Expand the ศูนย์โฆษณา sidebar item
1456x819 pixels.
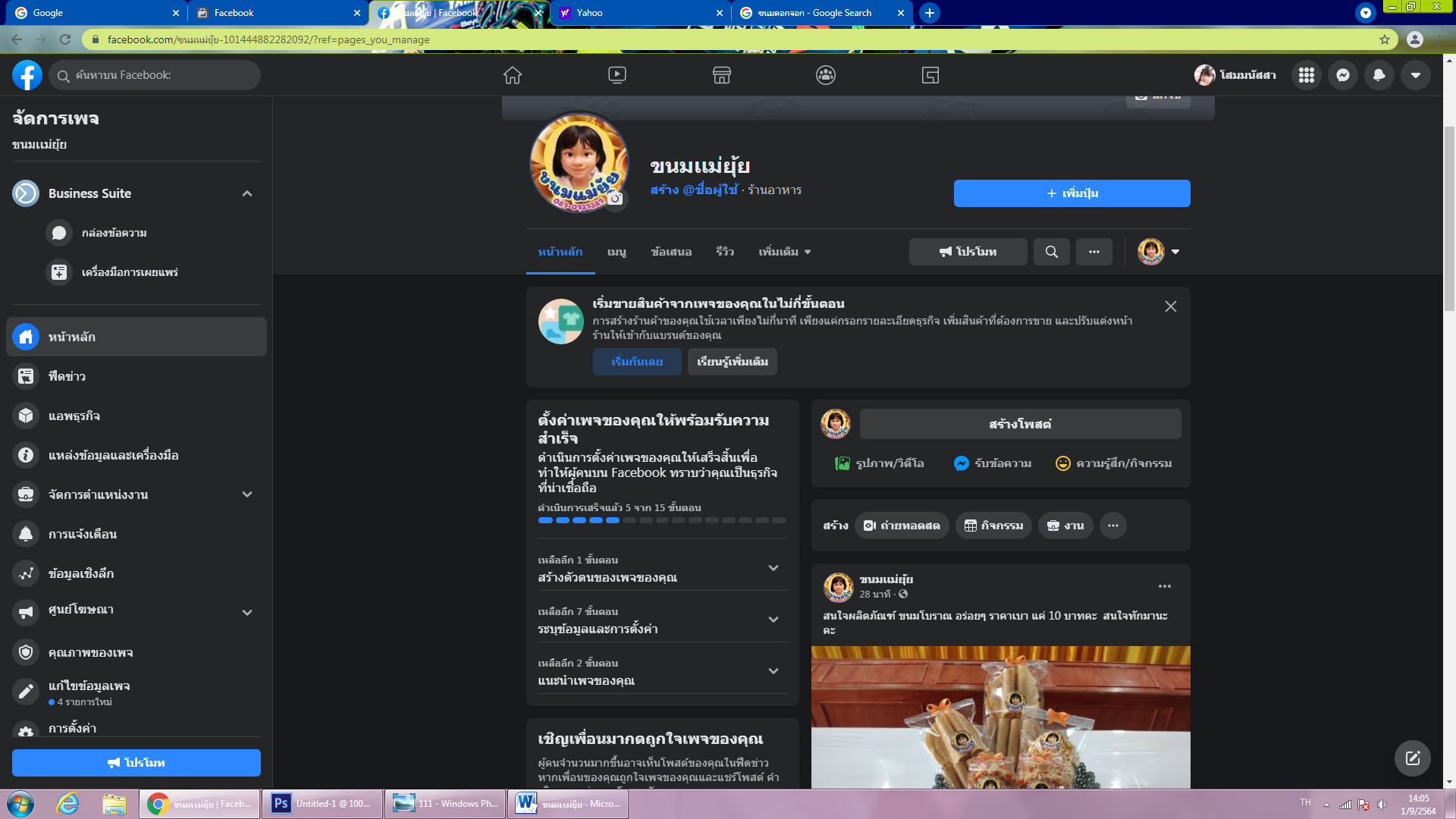[x=247, y=612]
